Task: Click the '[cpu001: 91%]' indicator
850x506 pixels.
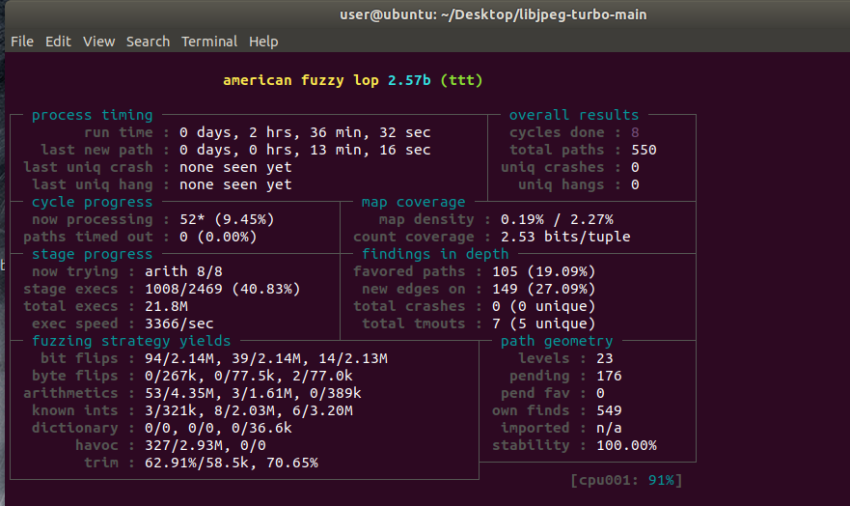Action: [626, 480]
